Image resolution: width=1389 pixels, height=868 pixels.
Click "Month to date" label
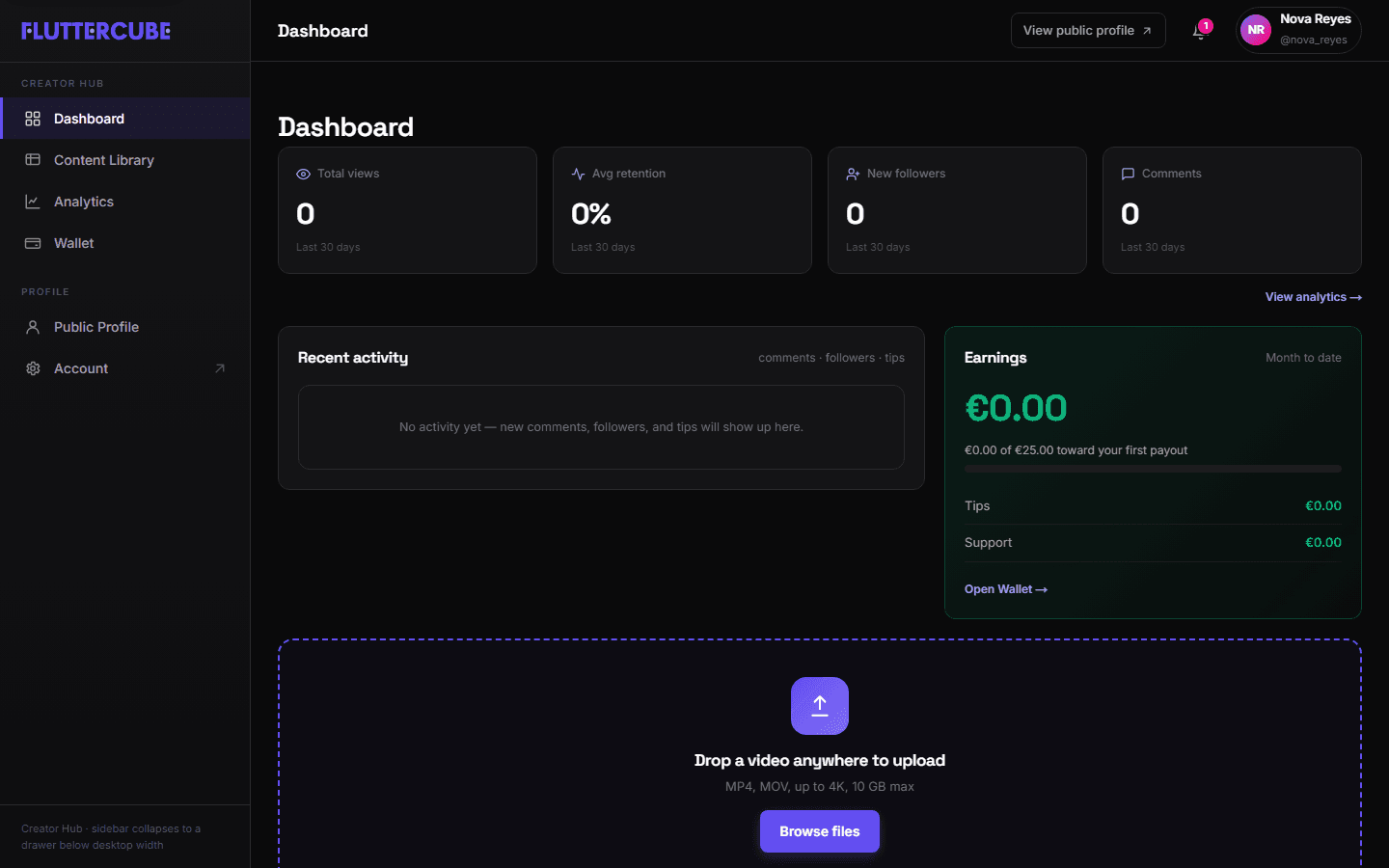click(1303, 358)
